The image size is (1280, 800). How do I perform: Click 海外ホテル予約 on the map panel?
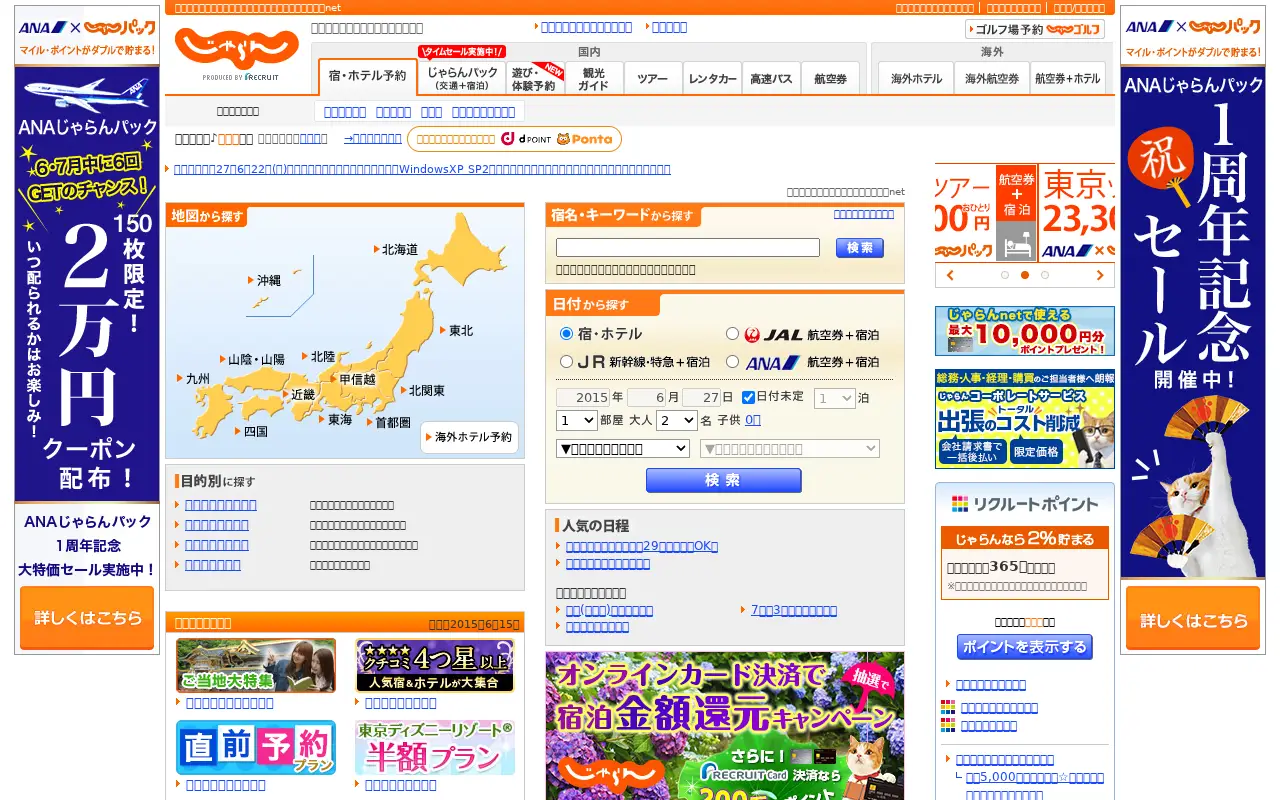470,437
